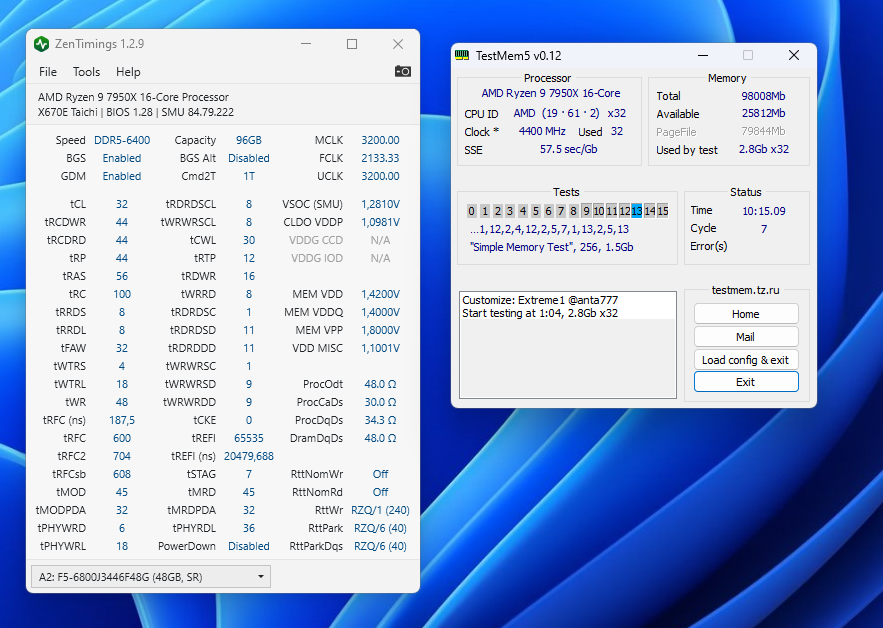Viewport: 883px width, 628px height.
Task: Open the File menu in ZenTimings
Action: point(48,72)
